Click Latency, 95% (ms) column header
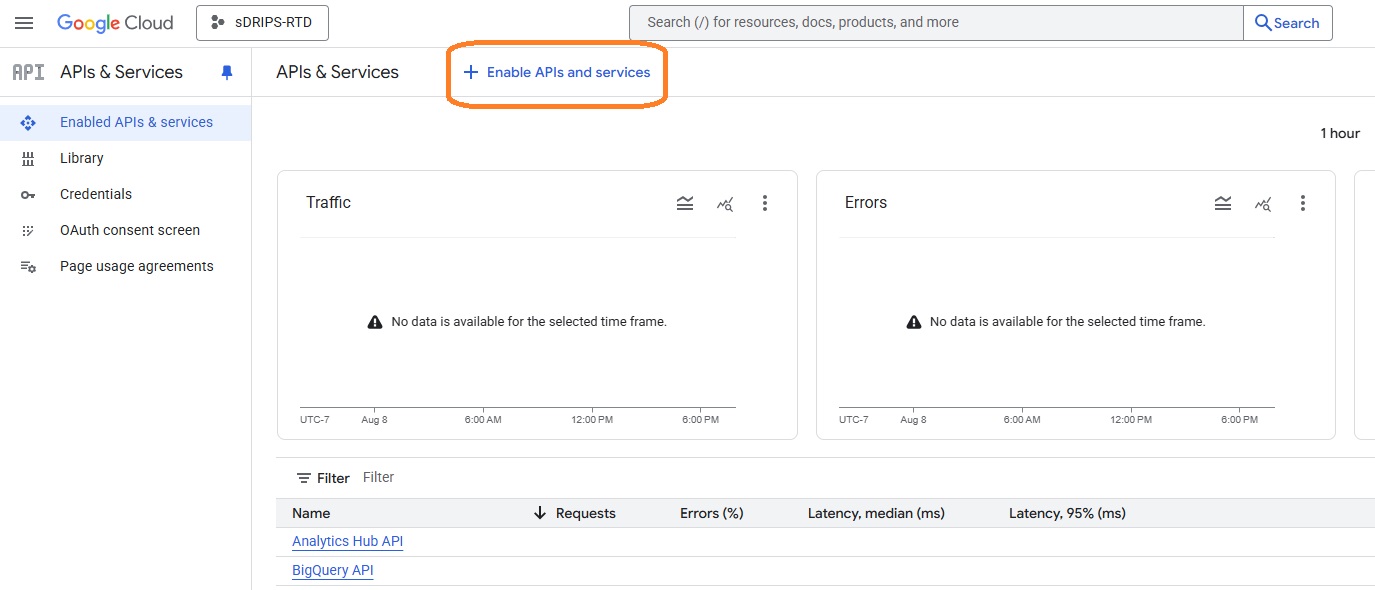Image resolution: width=1375 pixels, height=590 pixels. (1067, 513)
